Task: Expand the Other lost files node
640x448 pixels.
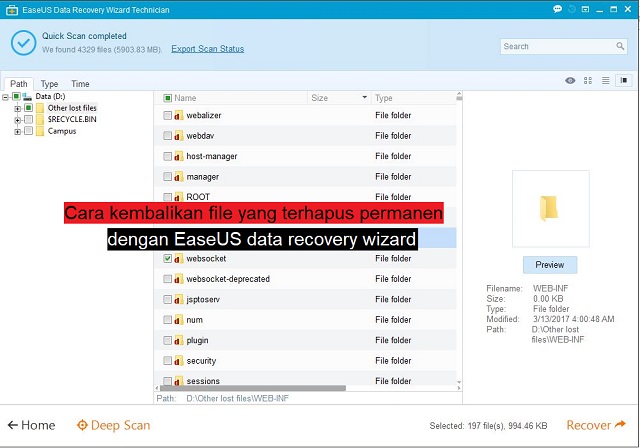Action: (17, 109)
